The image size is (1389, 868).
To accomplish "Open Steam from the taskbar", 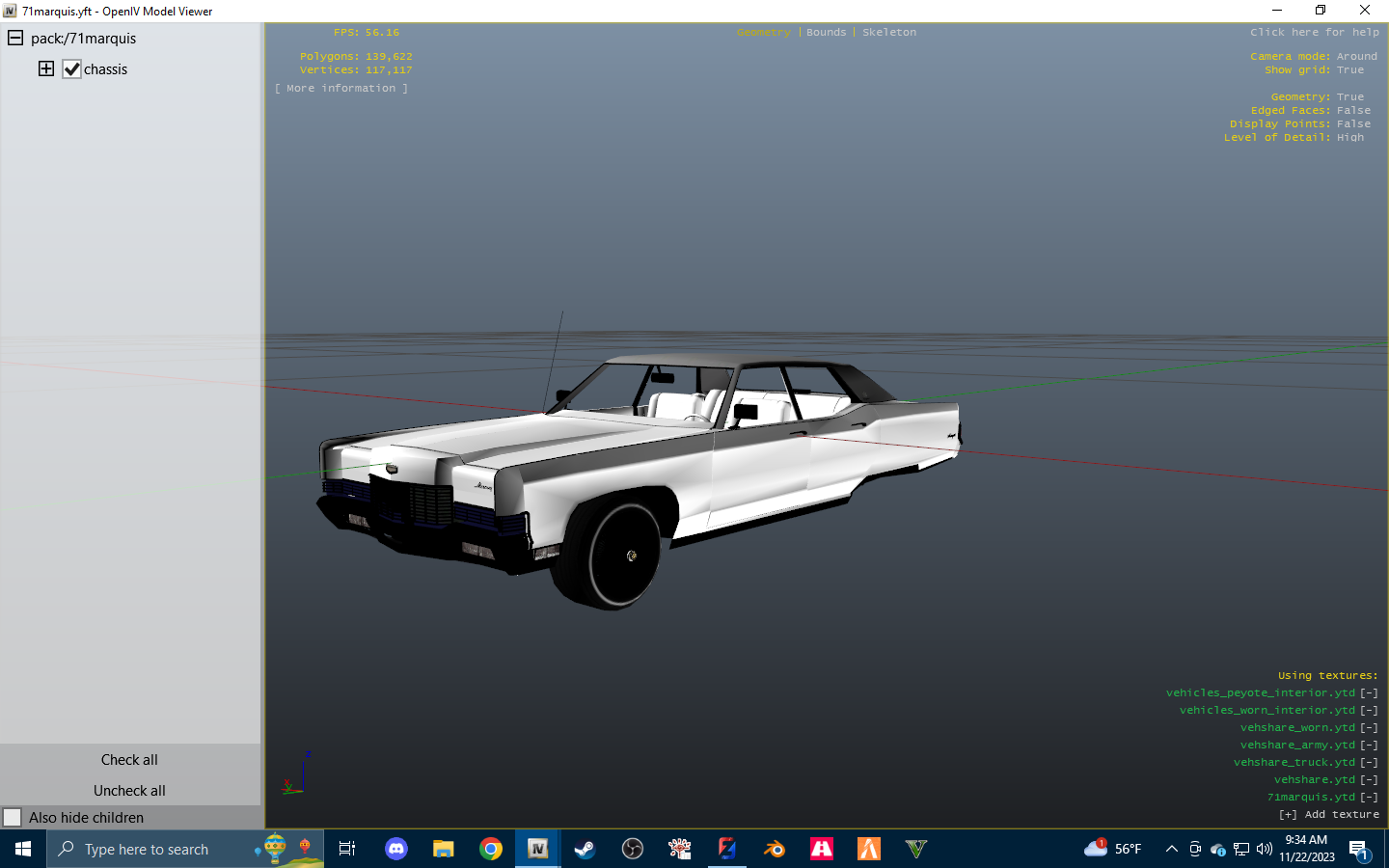I will 585,850.
